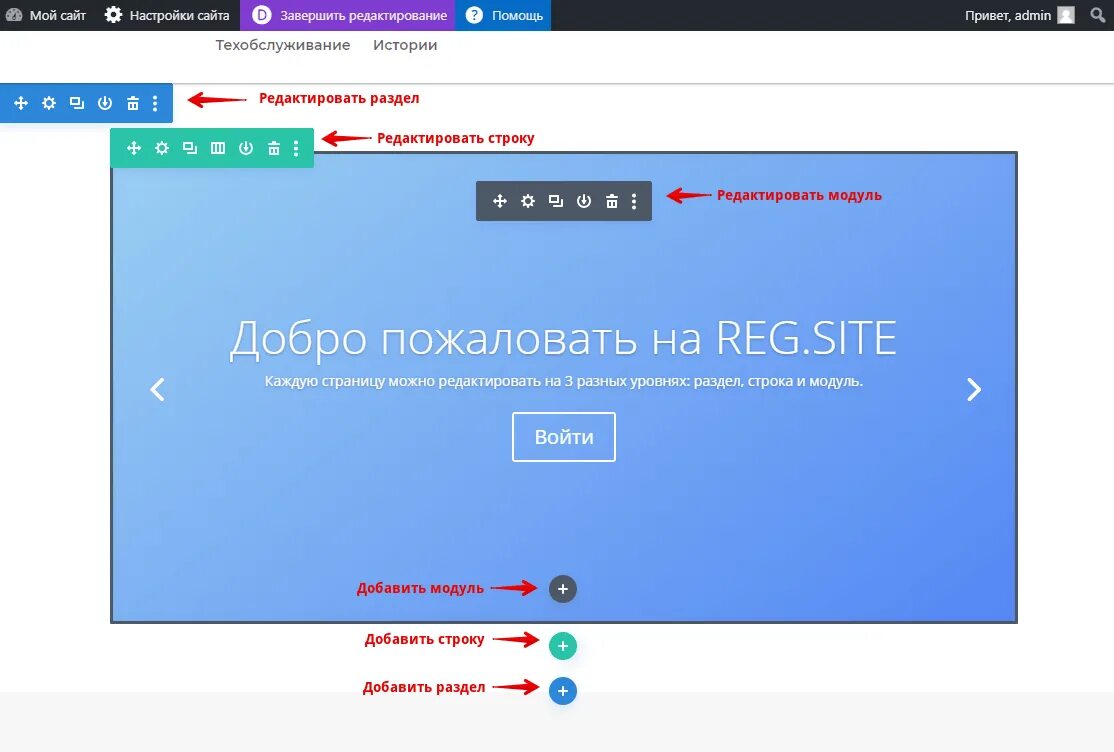Screen dimensions: 1114x752
Task: Add a module with dark plus button
Action: (563, 589)
